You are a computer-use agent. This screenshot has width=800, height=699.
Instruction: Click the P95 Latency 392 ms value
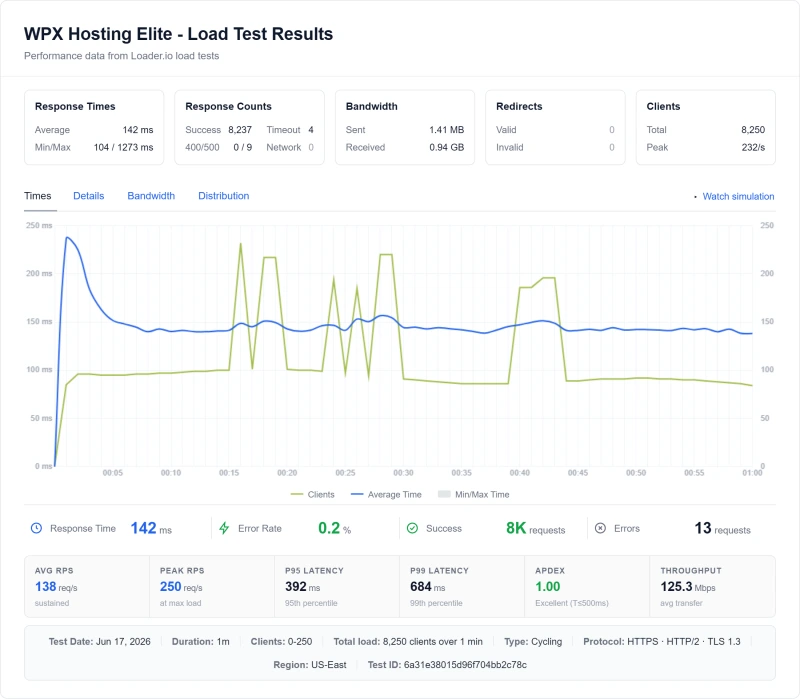(303, 587)
